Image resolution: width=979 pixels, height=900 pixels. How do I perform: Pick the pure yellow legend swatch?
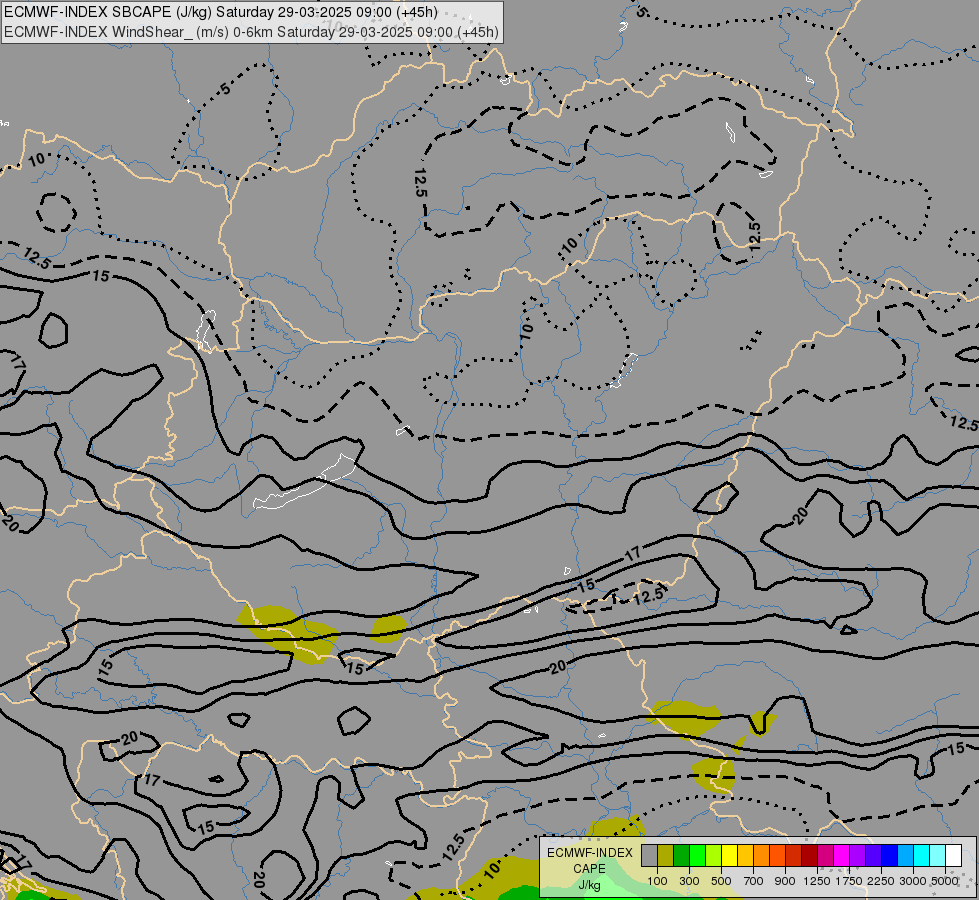[x=729, y=856]
